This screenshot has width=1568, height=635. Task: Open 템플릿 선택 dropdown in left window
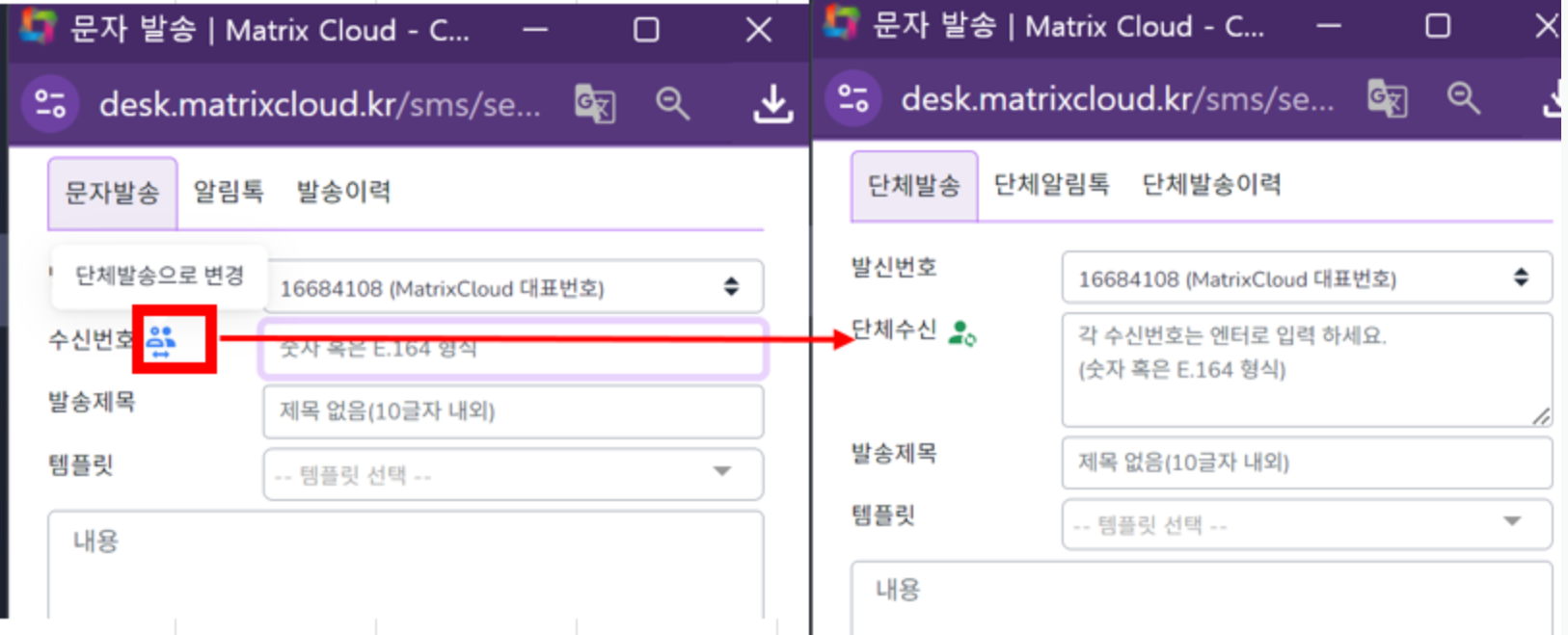click(512, 474)
